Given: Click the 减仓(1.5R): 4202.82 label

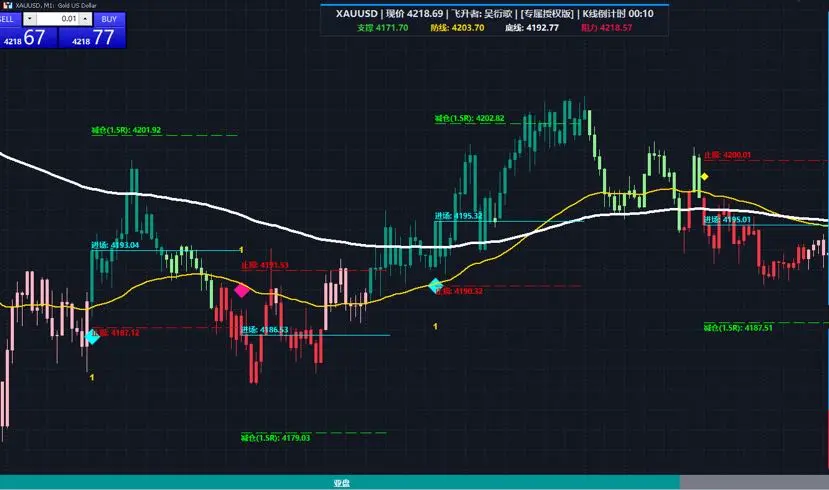Looking at the screenshot, I should (x=469, y=118).
